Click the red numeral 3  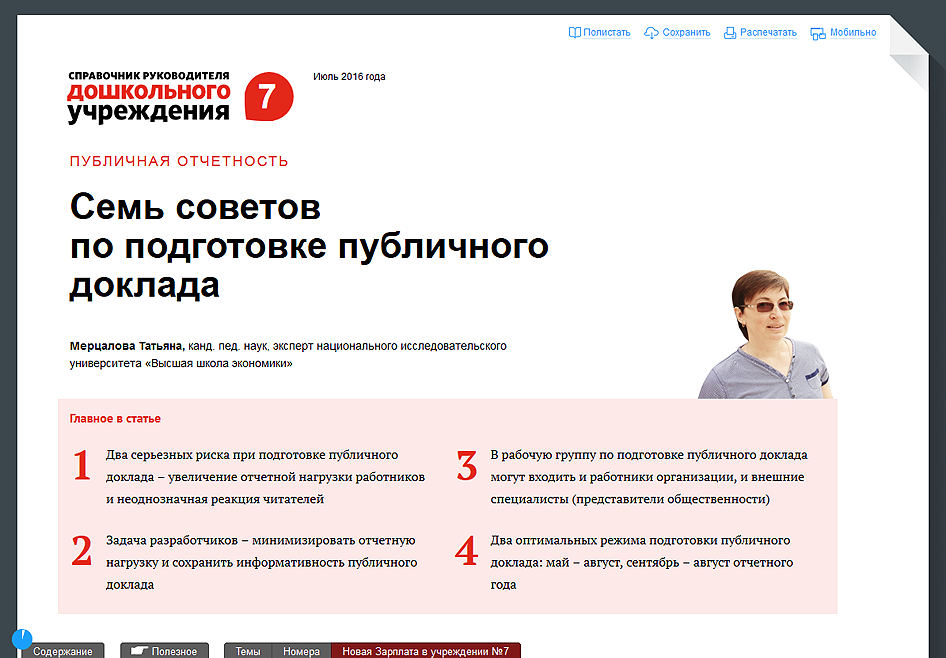[466, 466]
